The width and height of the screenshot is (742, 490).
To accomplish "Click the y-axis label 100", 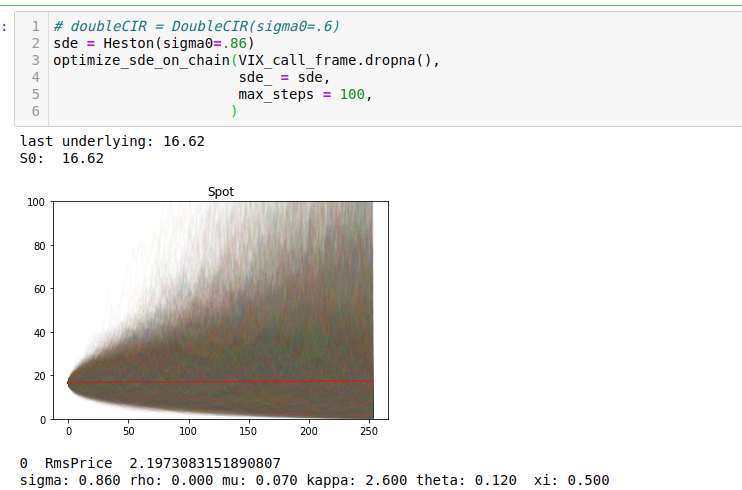I will click(36, 202).
